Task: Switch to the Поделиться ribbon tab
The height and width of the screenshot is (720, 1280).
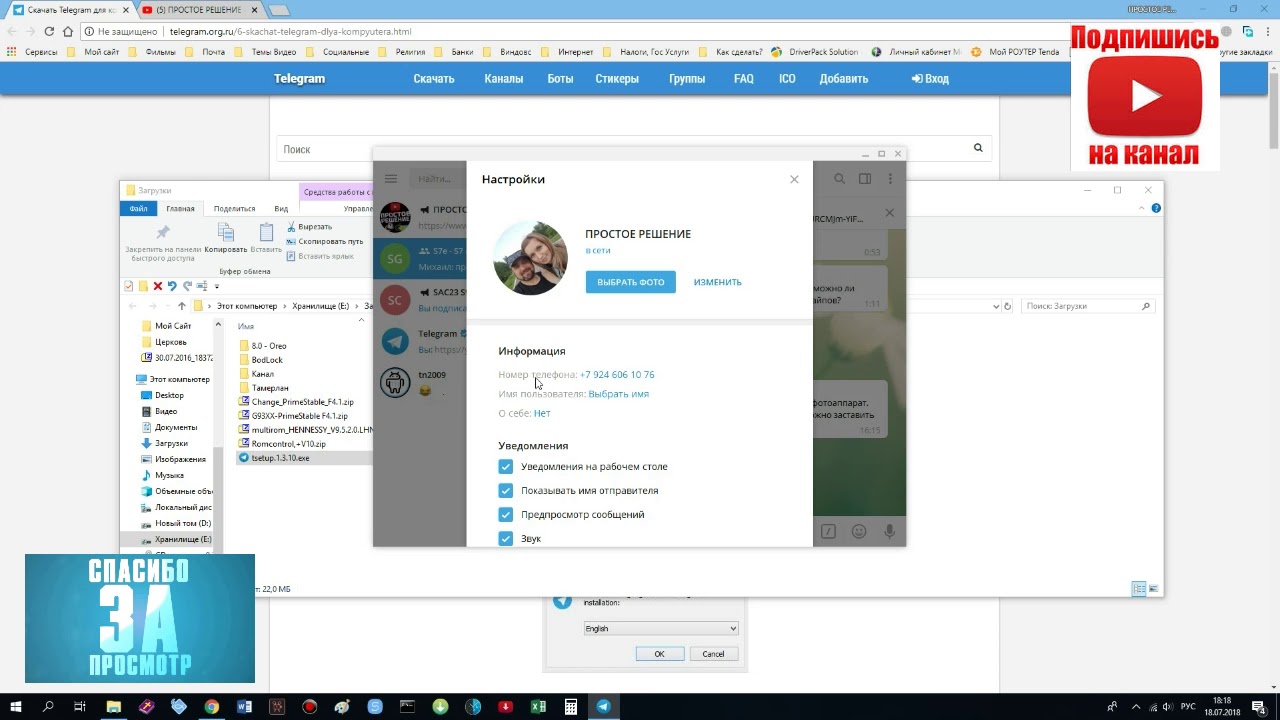Action: click(235, 208)
